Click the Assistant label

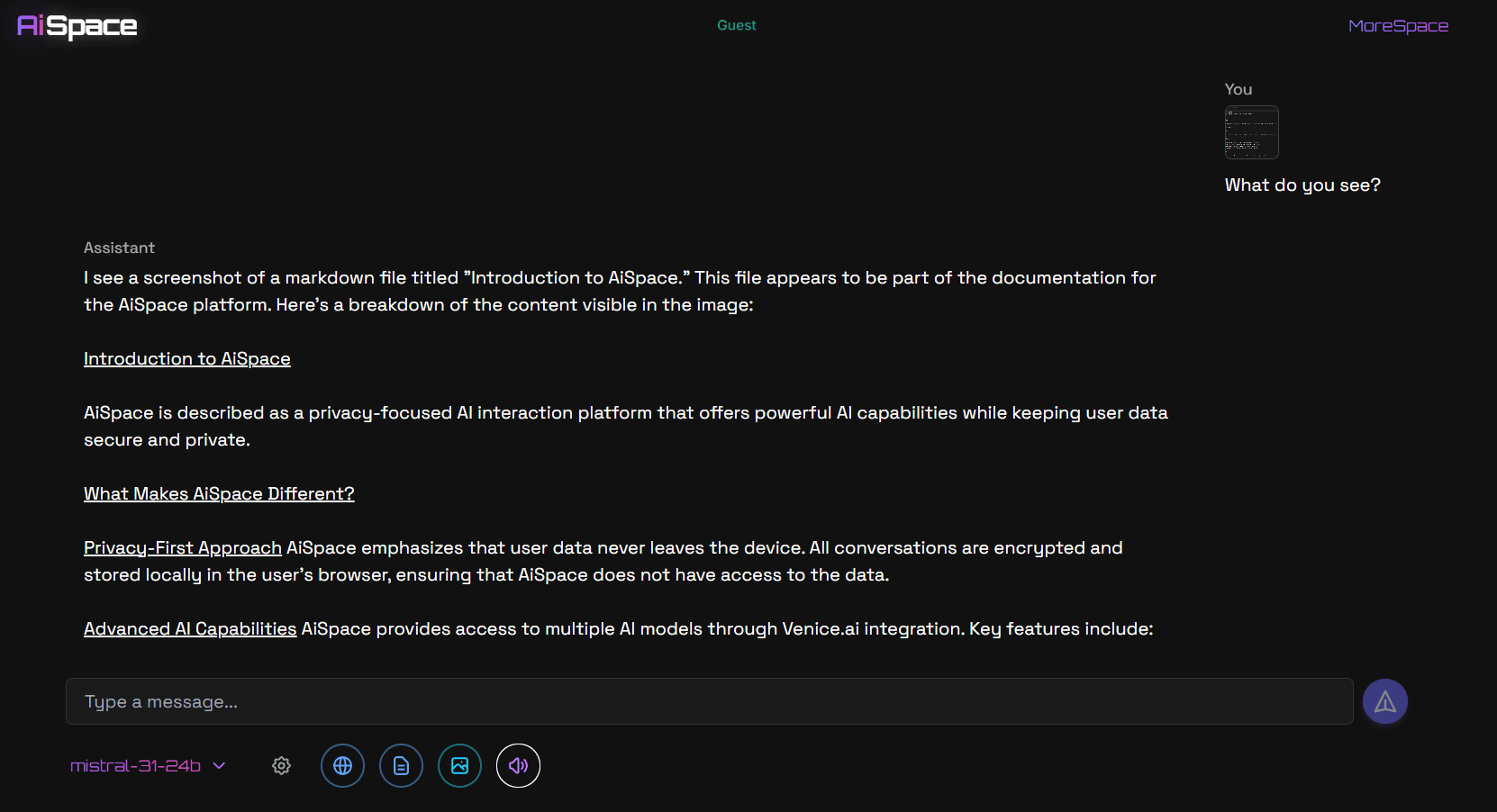(x=119, y=248)
